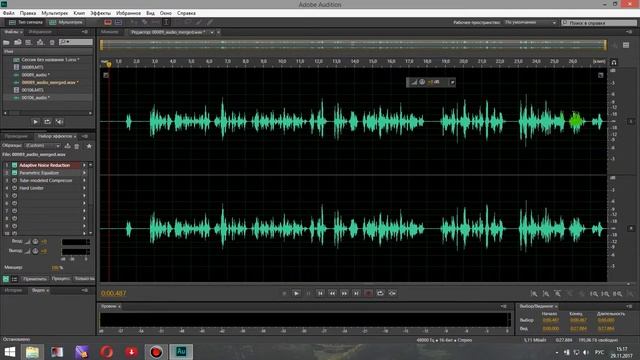640x360 pixels.
Task: Toggle power for Hard Limiter effect
Action: click(x=14, y=188)
